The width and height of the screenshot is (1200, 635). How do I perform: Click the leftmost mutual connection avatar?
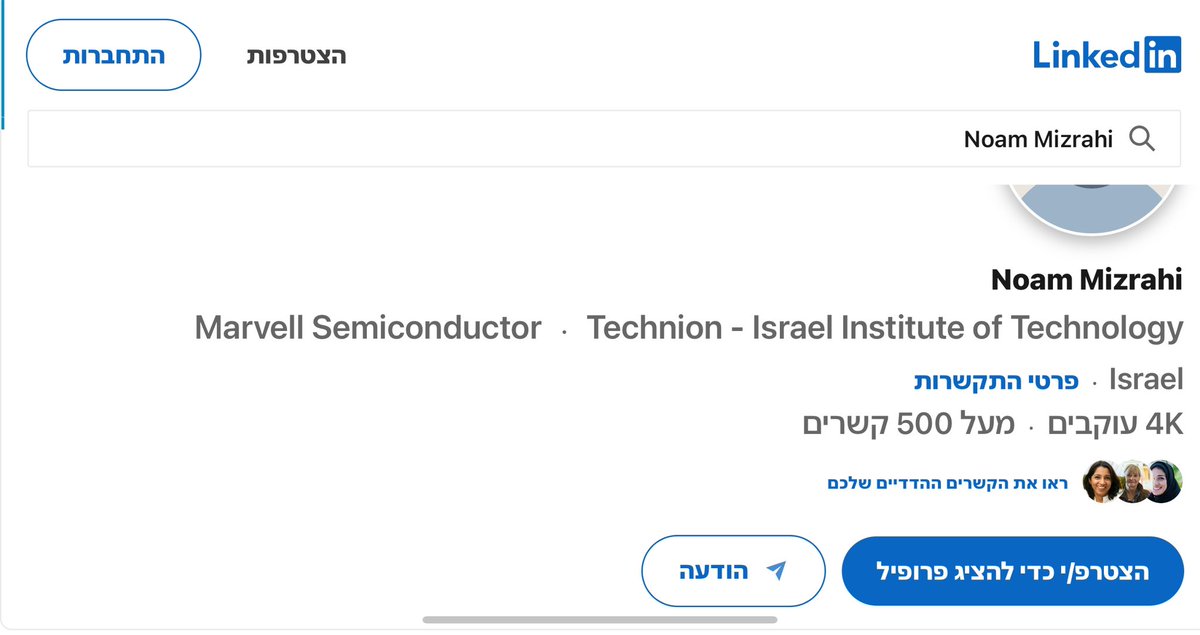(x=1101, y=482)
